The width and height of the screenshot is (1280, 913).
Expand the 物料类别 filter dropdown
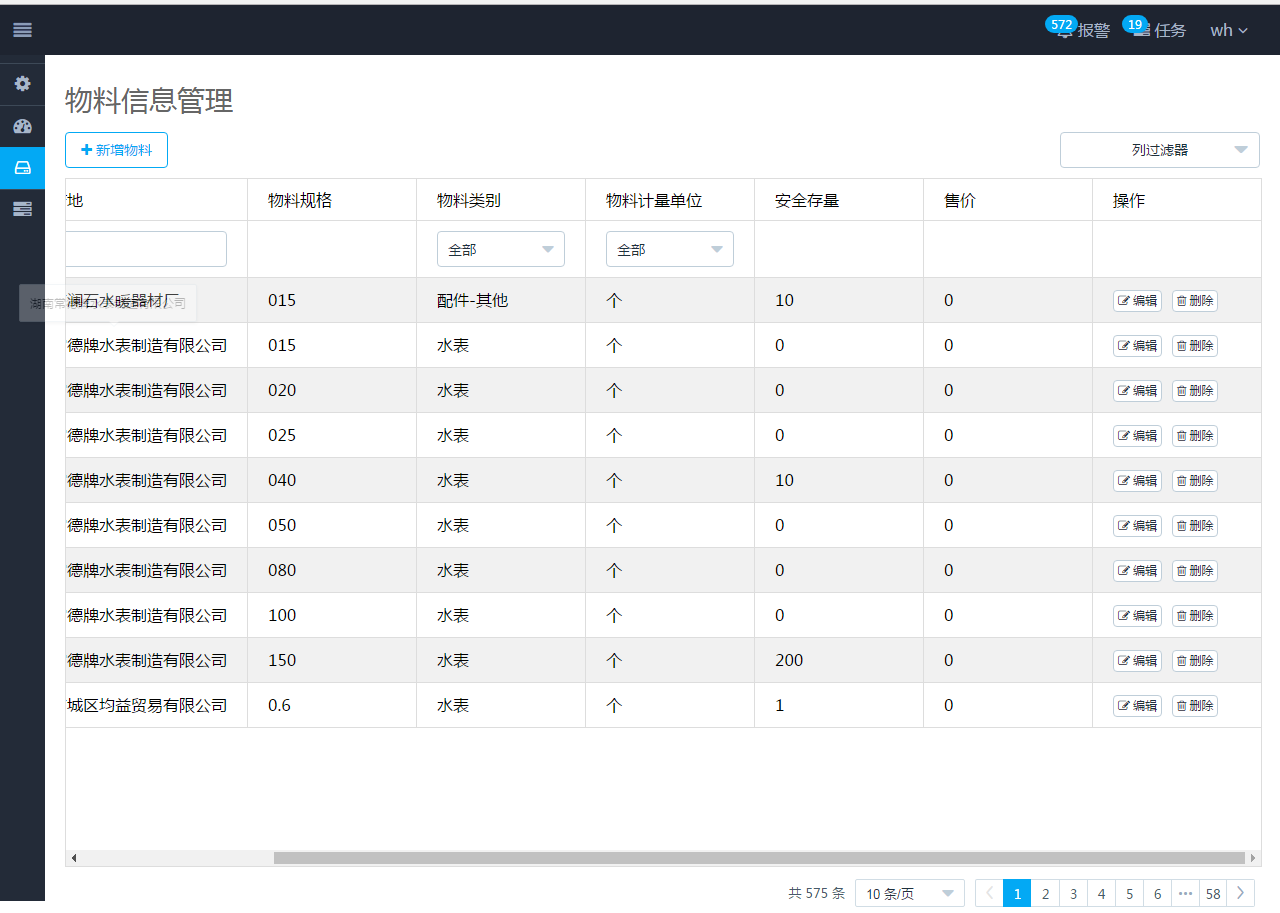pos(500,249)
